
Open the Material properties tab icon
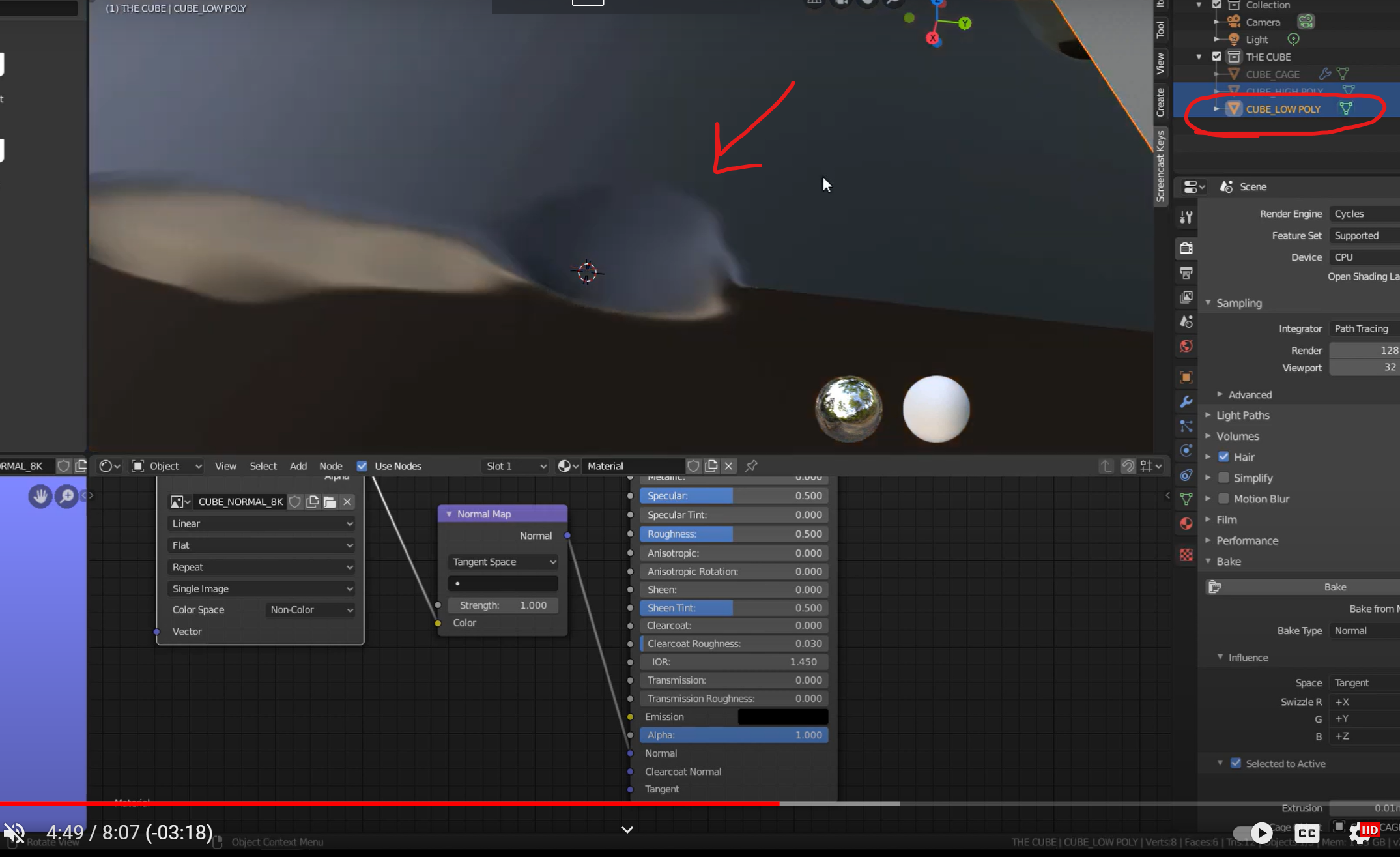click(x=1186, y=524)
